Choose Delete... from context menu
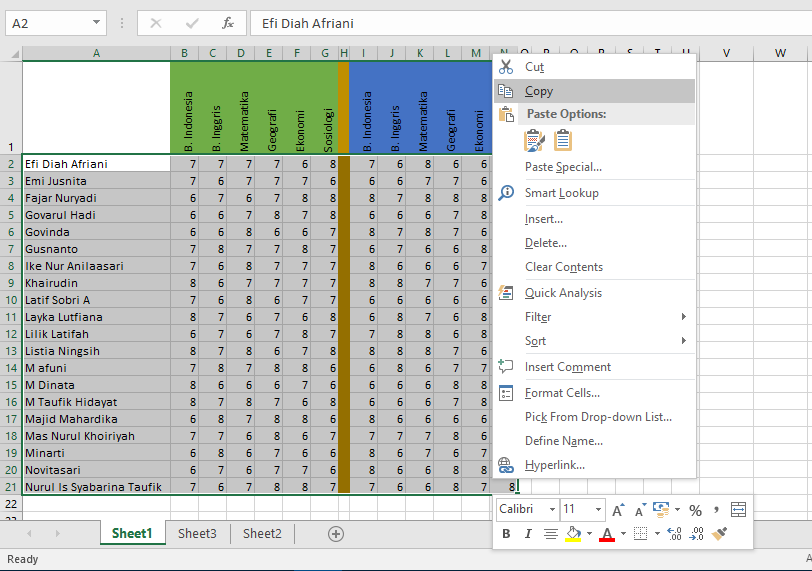 [x=594, y=243]
